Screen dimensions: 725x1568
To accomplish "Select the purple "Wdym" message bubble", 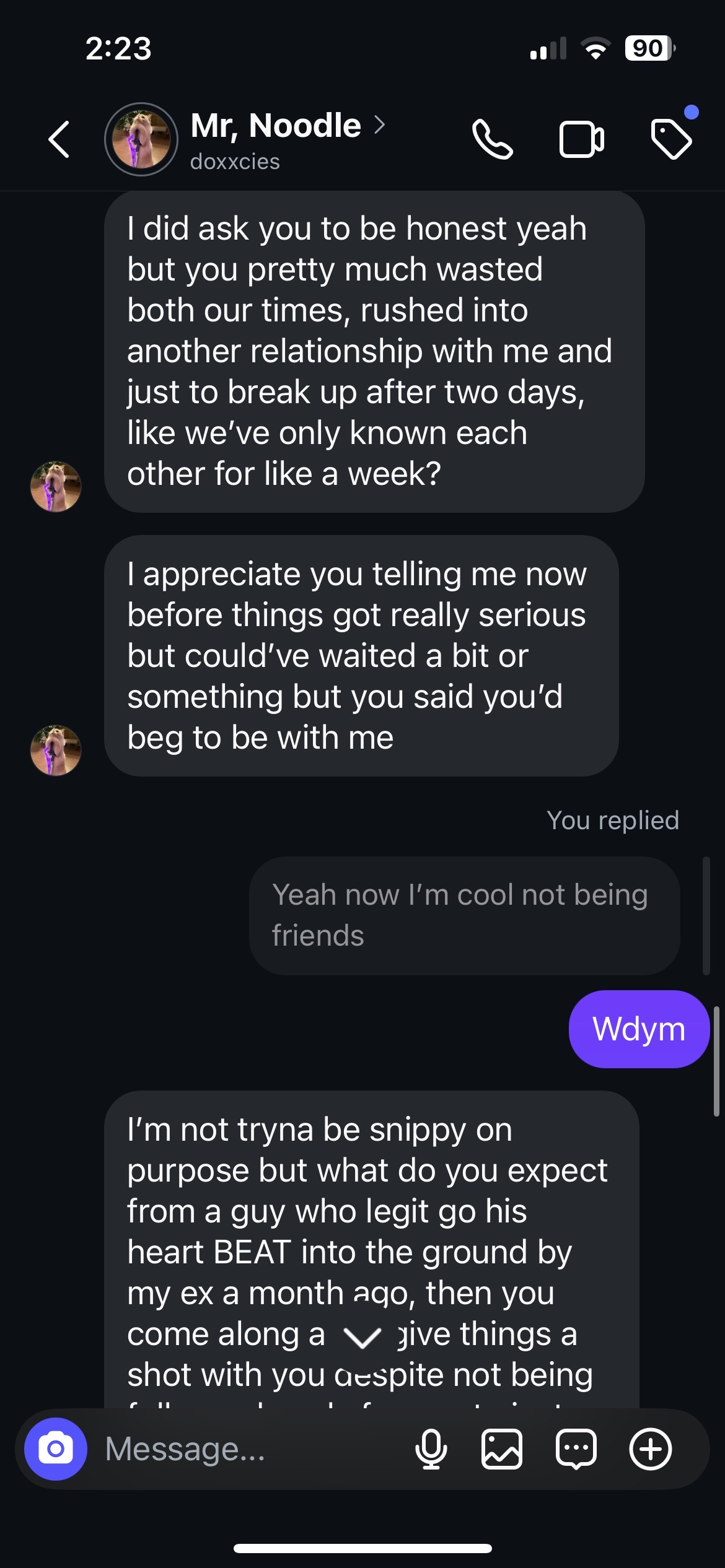I will [x=639, y=1029].
